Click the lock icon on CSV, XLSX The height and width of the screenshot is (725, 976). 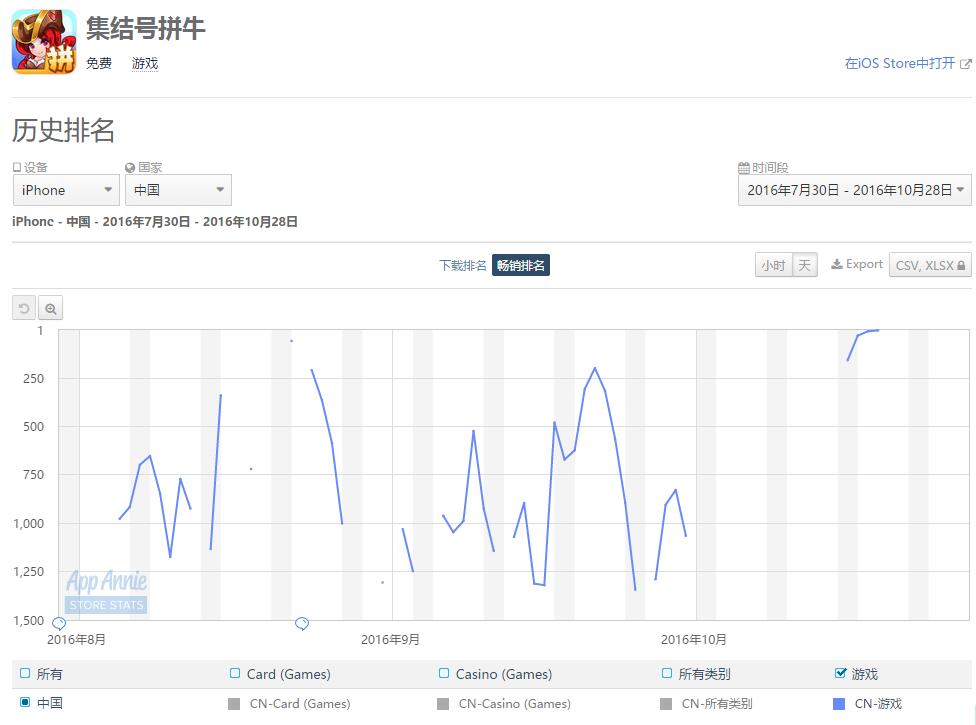[x=961, y=266]
